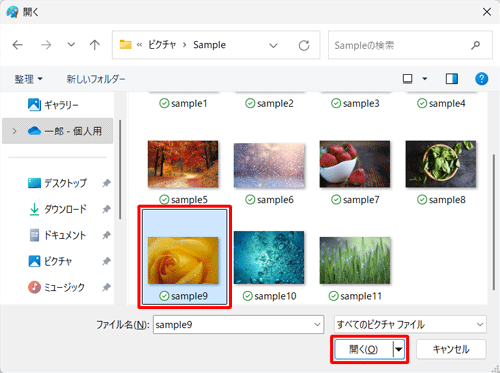Toggle the preview pane icon
Viewport: 500px width, 373px height.
point(452,79)
